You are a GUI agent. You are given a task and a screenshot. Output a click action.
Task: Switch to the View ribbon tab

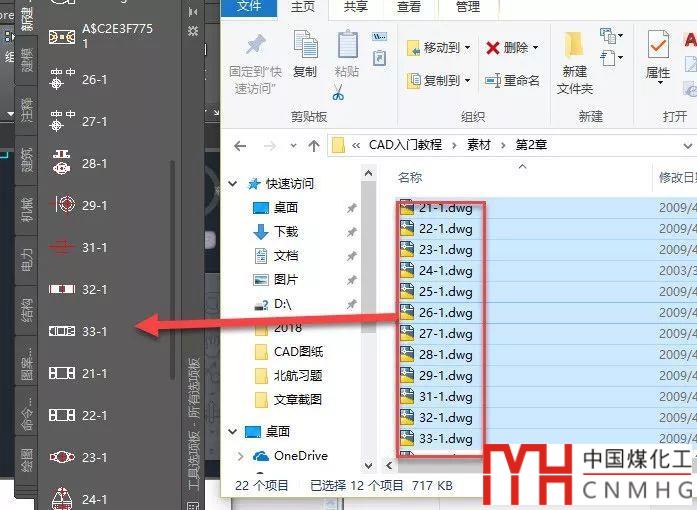pos(409,6)
